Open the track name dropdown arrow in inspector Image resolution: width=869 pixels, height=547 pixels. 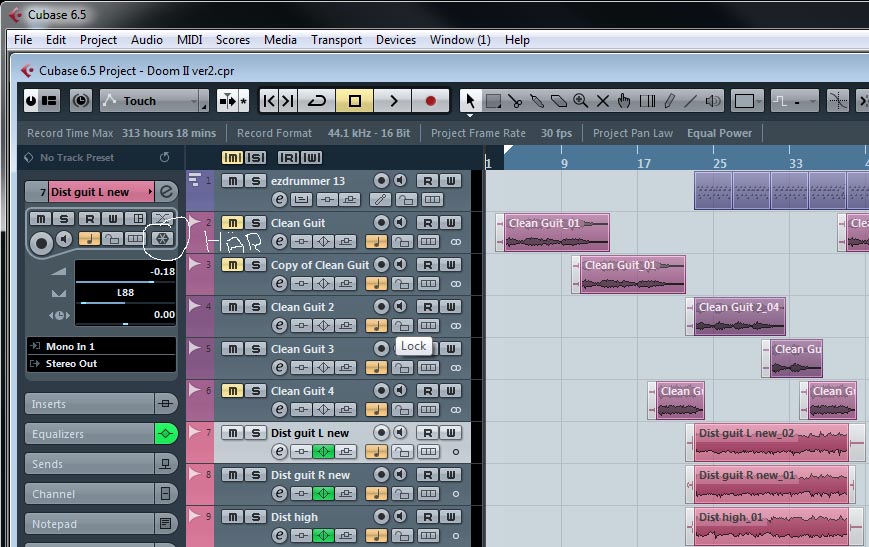point(149,192)
